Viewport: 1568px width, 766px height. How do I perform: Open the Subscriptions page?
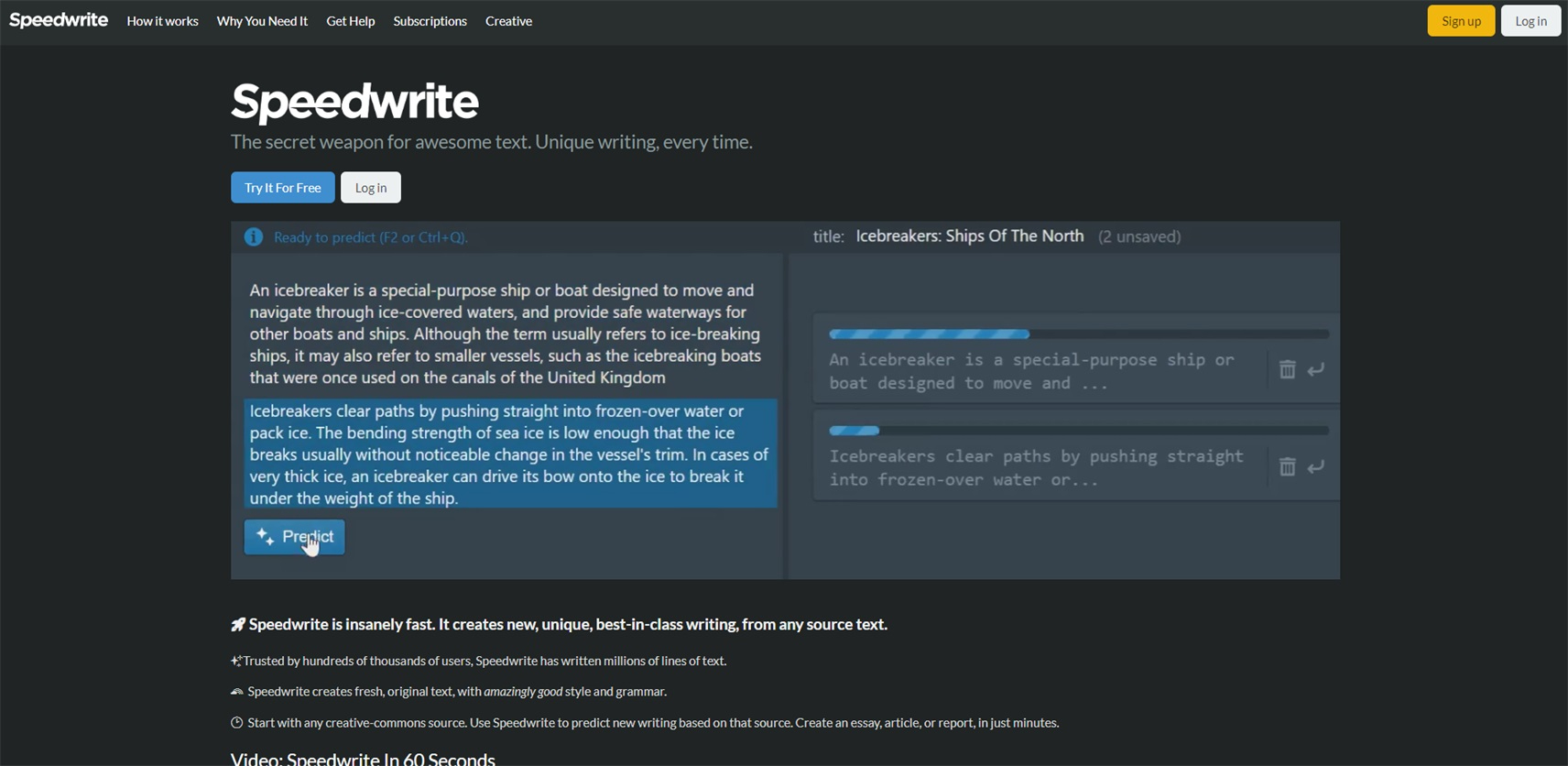430,21
